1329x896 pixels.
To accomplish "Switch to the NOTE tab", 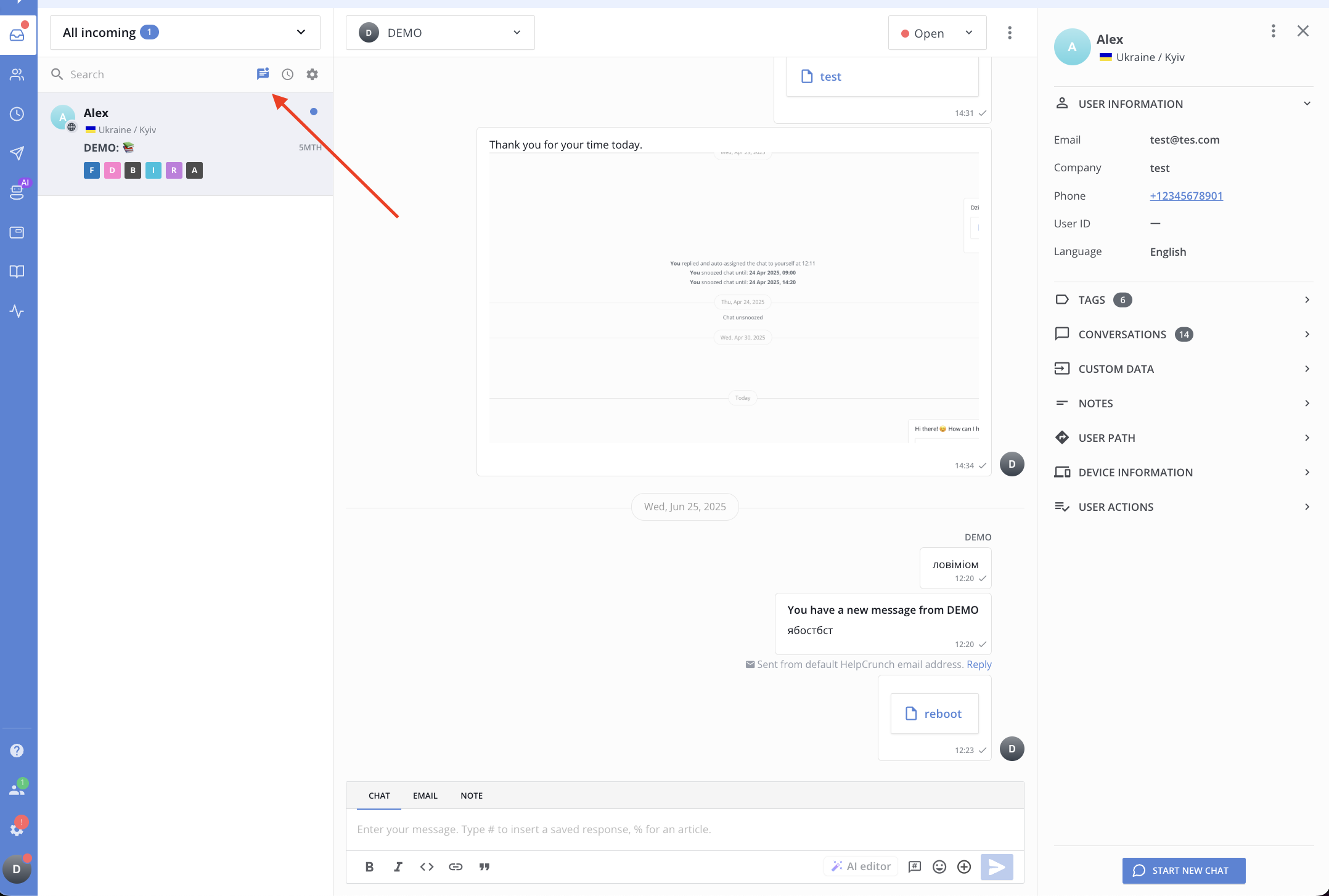I will click(x=472, y=796).
